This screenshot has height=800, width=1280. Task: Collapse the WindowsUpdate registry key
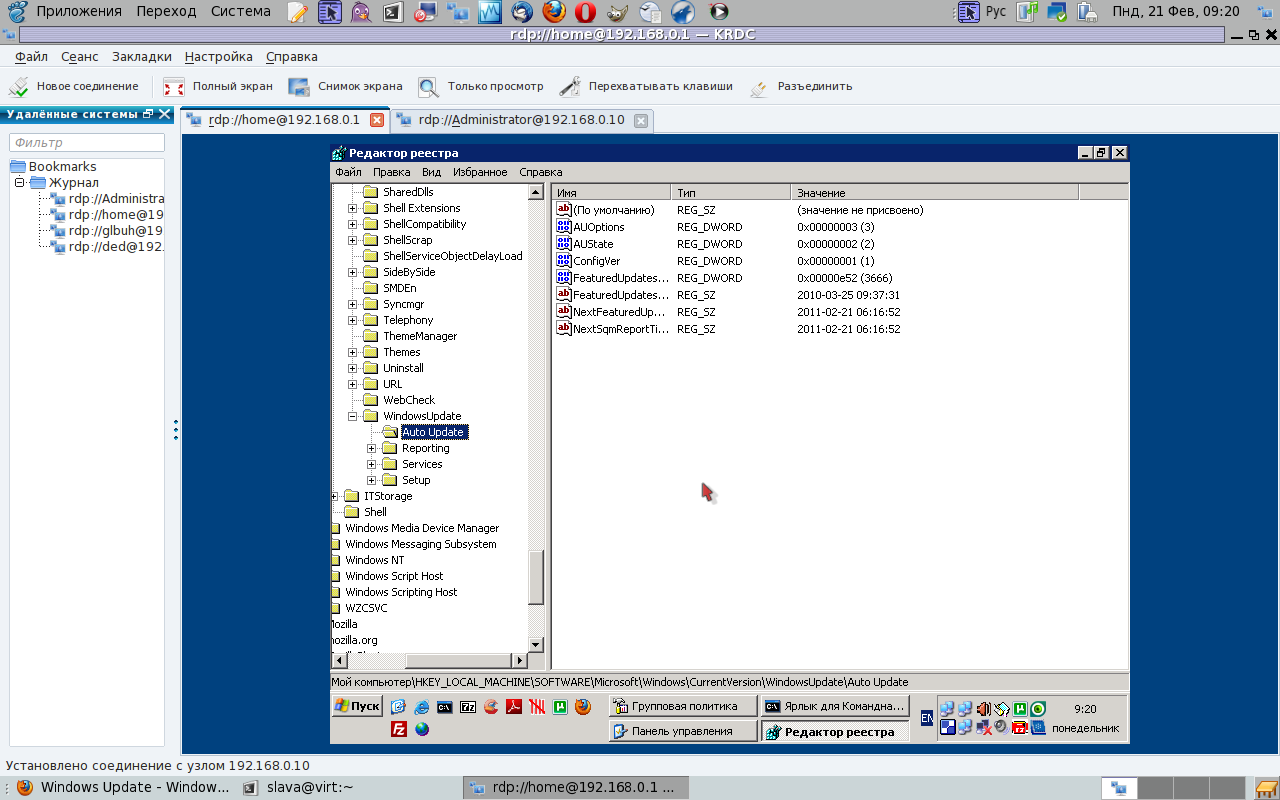353,416
